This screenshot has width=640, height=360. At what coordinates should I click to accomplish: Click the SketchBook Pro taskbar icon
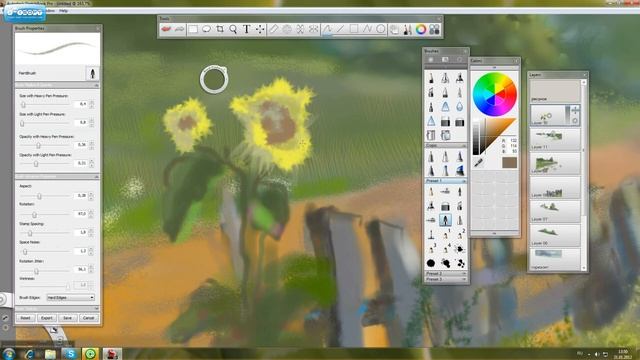pyautogui.click(x=111, y=353)
